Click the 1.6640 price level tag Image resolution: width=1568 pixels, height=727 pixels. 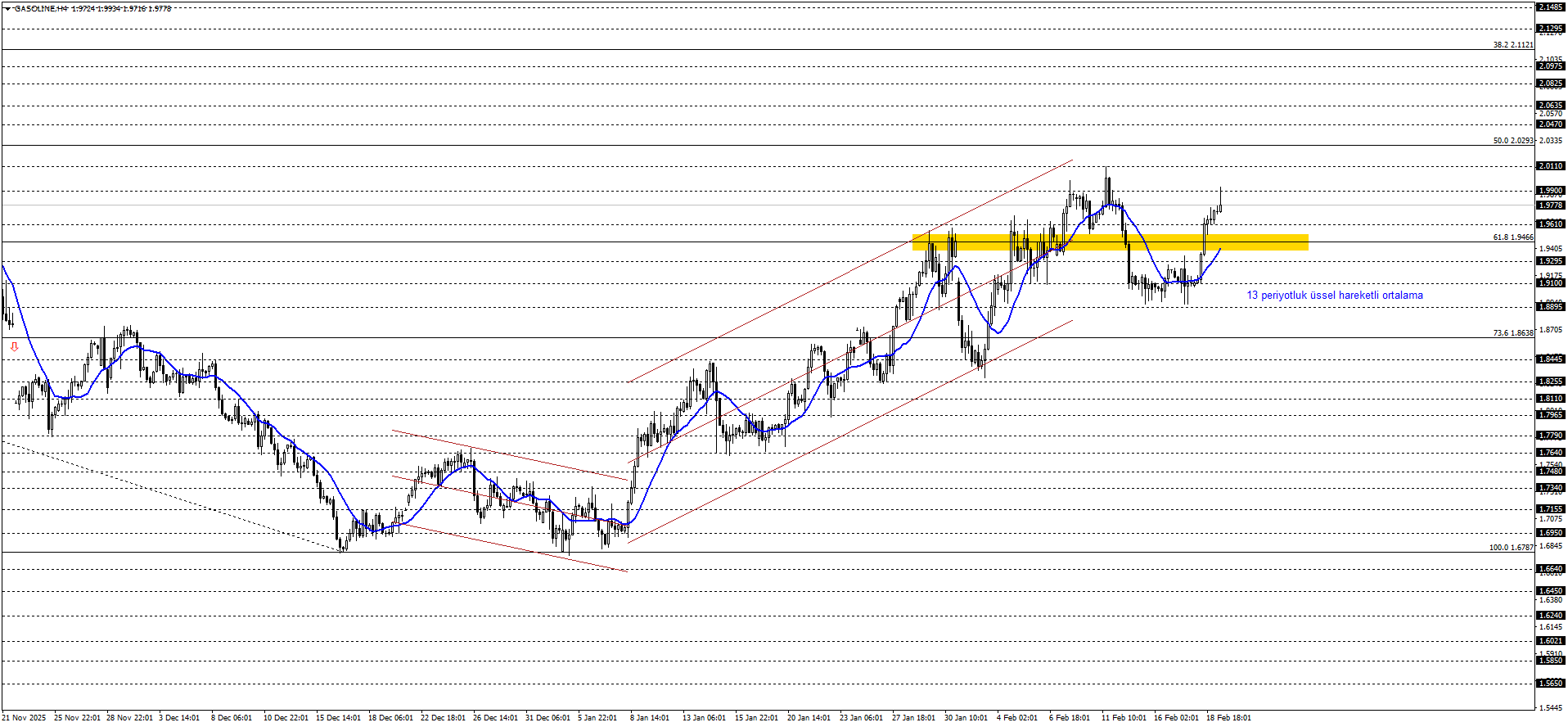pyautogui.click(x=1550, y=569)
